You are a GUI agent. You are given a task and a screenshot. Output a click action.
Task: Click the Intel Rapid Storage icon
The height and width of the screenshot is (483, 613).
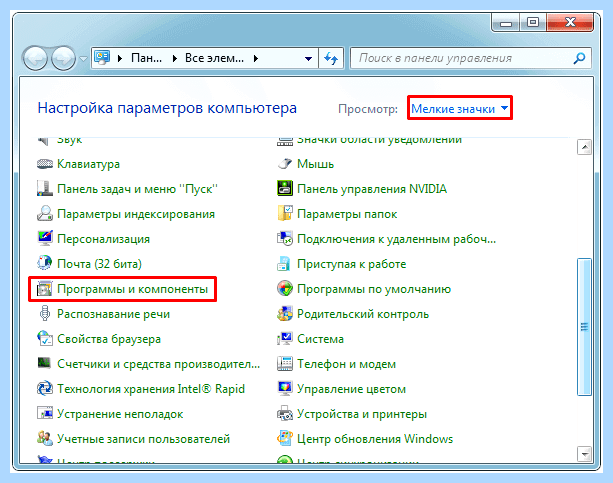[45, 389]
